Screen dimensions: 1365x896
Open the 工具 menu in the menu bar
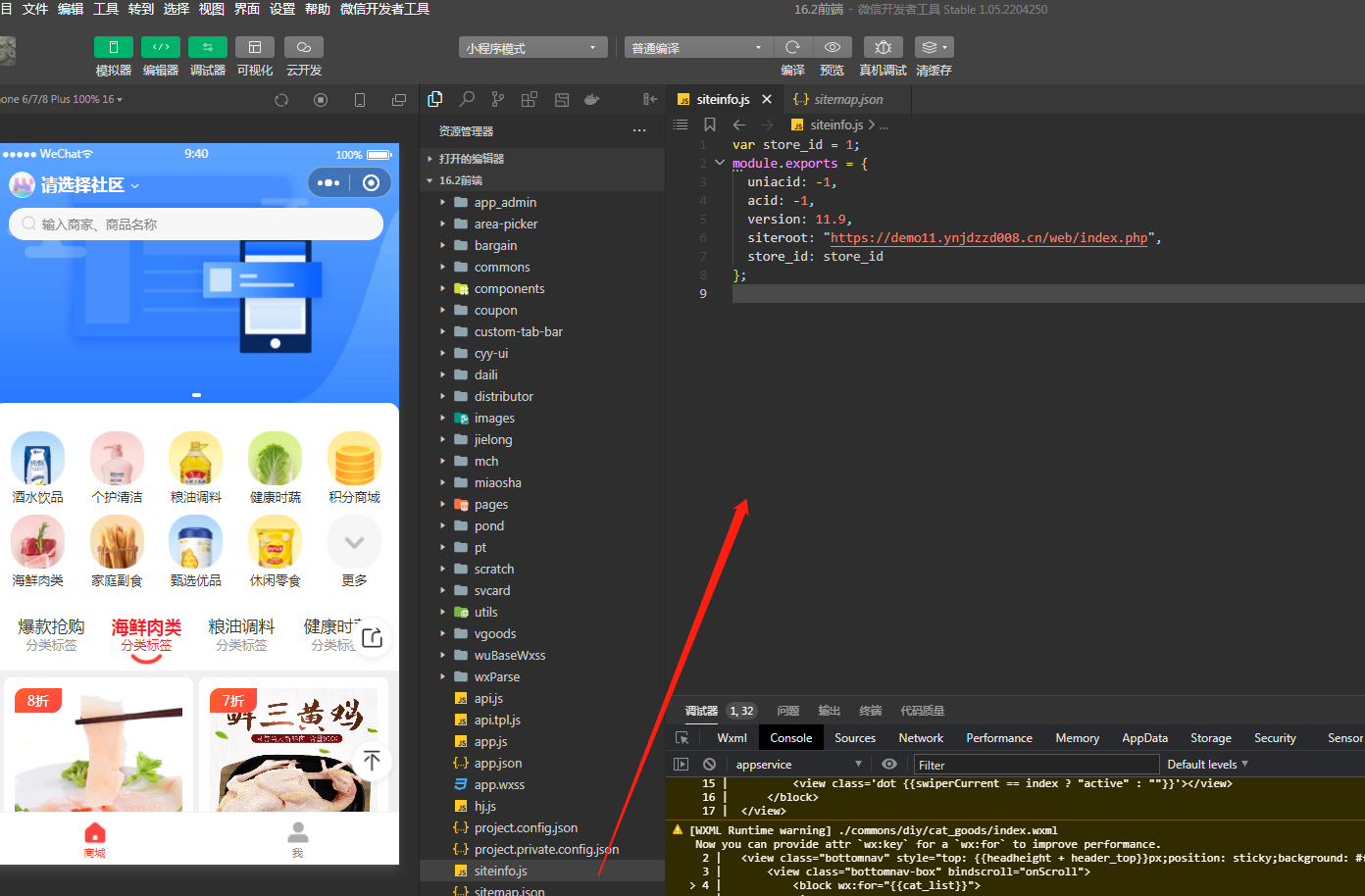click(x=106, y=9)
